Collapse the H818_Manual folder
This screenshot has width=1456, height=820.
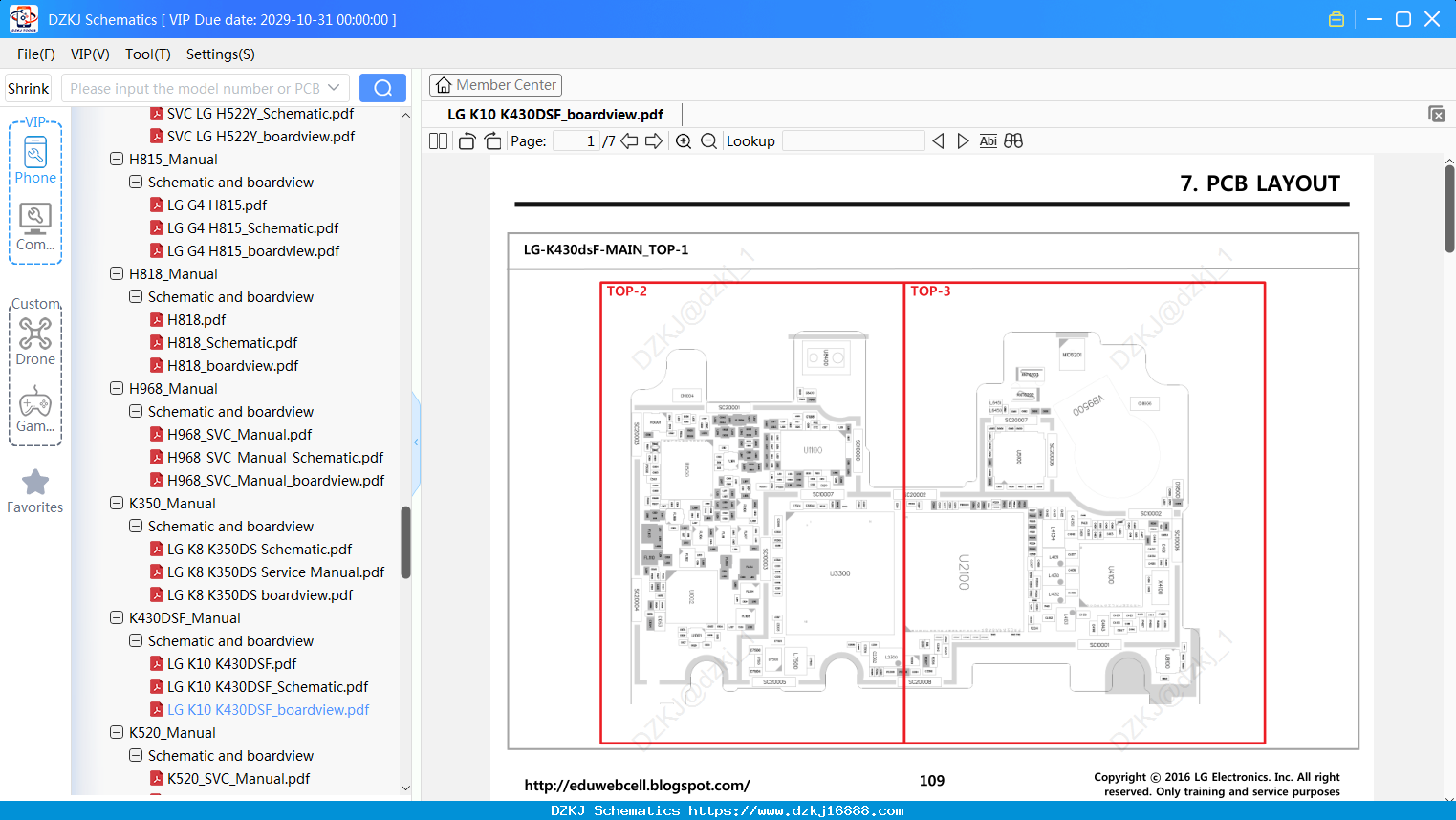(117, 273)
